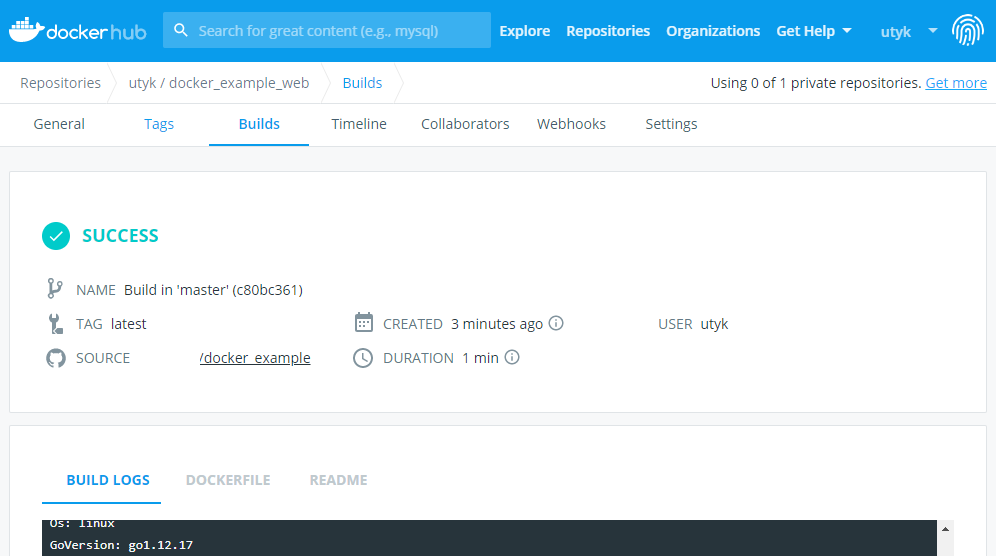This screenshot has height=556, width=996.
Task: Click the '3 minutes ago' created value
Action: 497,324
